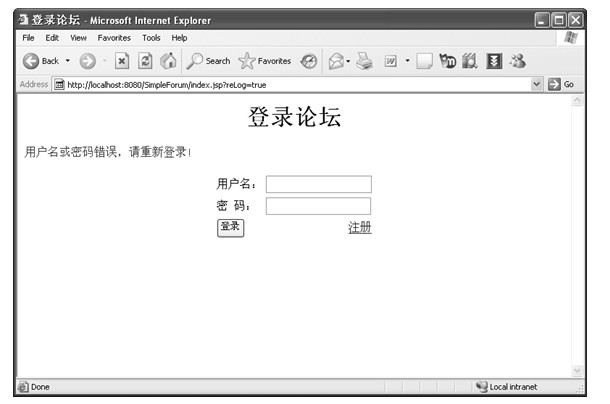
Task: Open the Edit menu
Action: pos(52,38)
